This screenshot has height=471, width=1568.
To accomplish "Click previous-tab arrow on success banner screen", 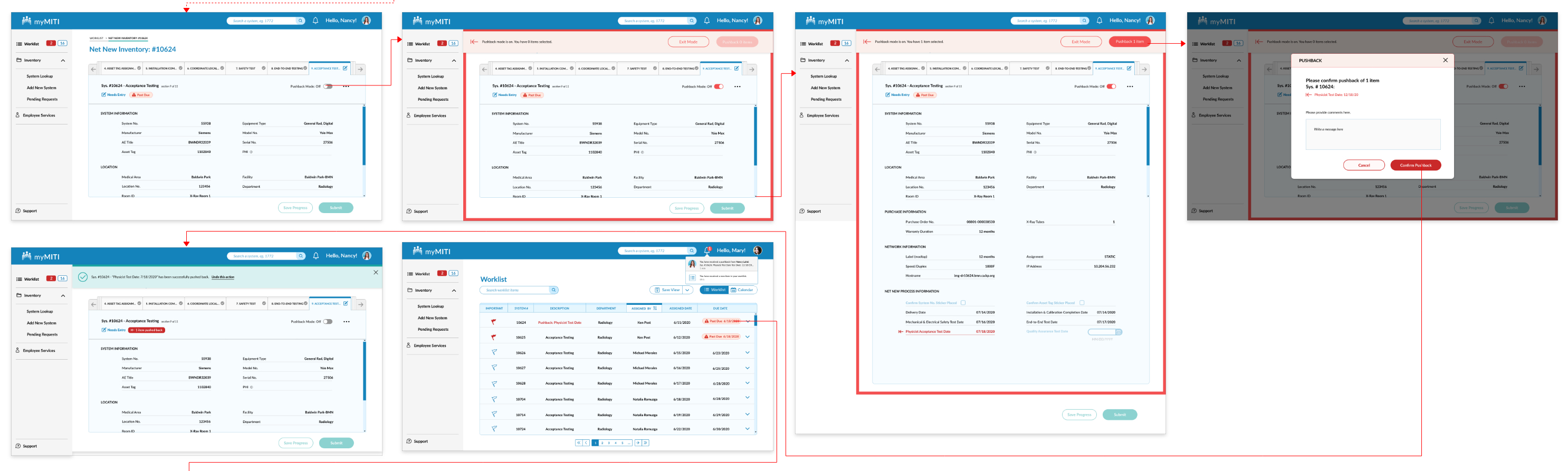I will pyautogui.click(x=93, y=304).
